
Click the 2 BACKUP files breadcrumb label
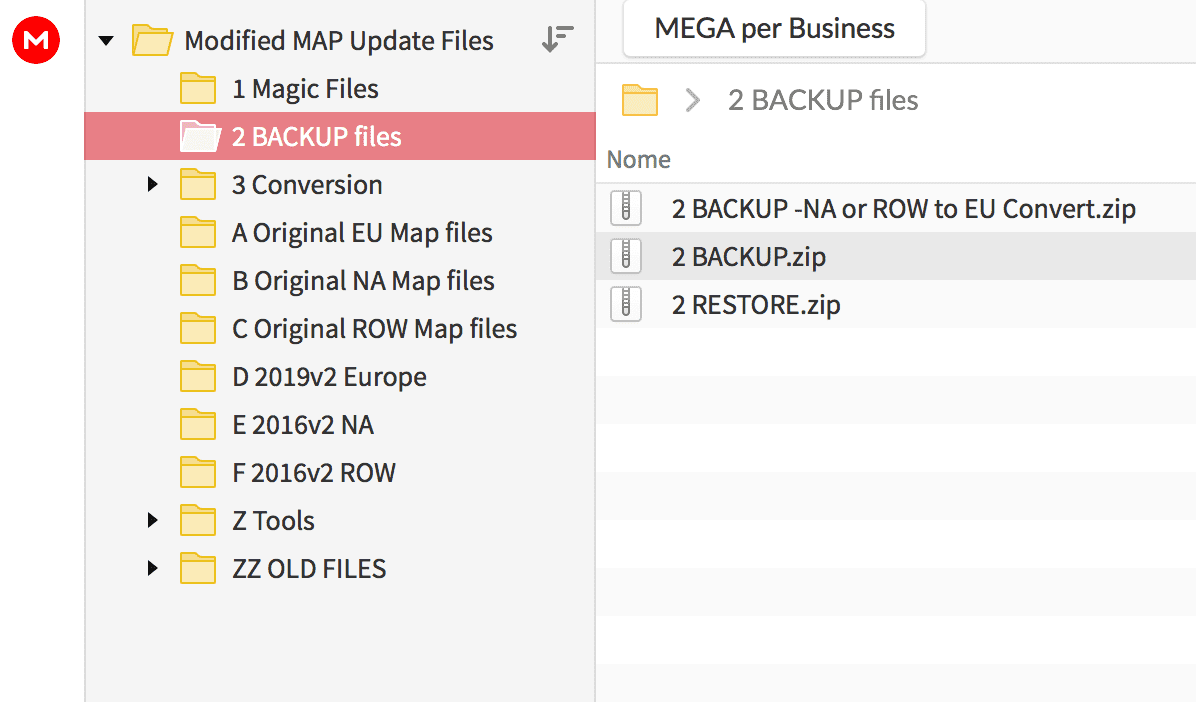click(822, 101)
